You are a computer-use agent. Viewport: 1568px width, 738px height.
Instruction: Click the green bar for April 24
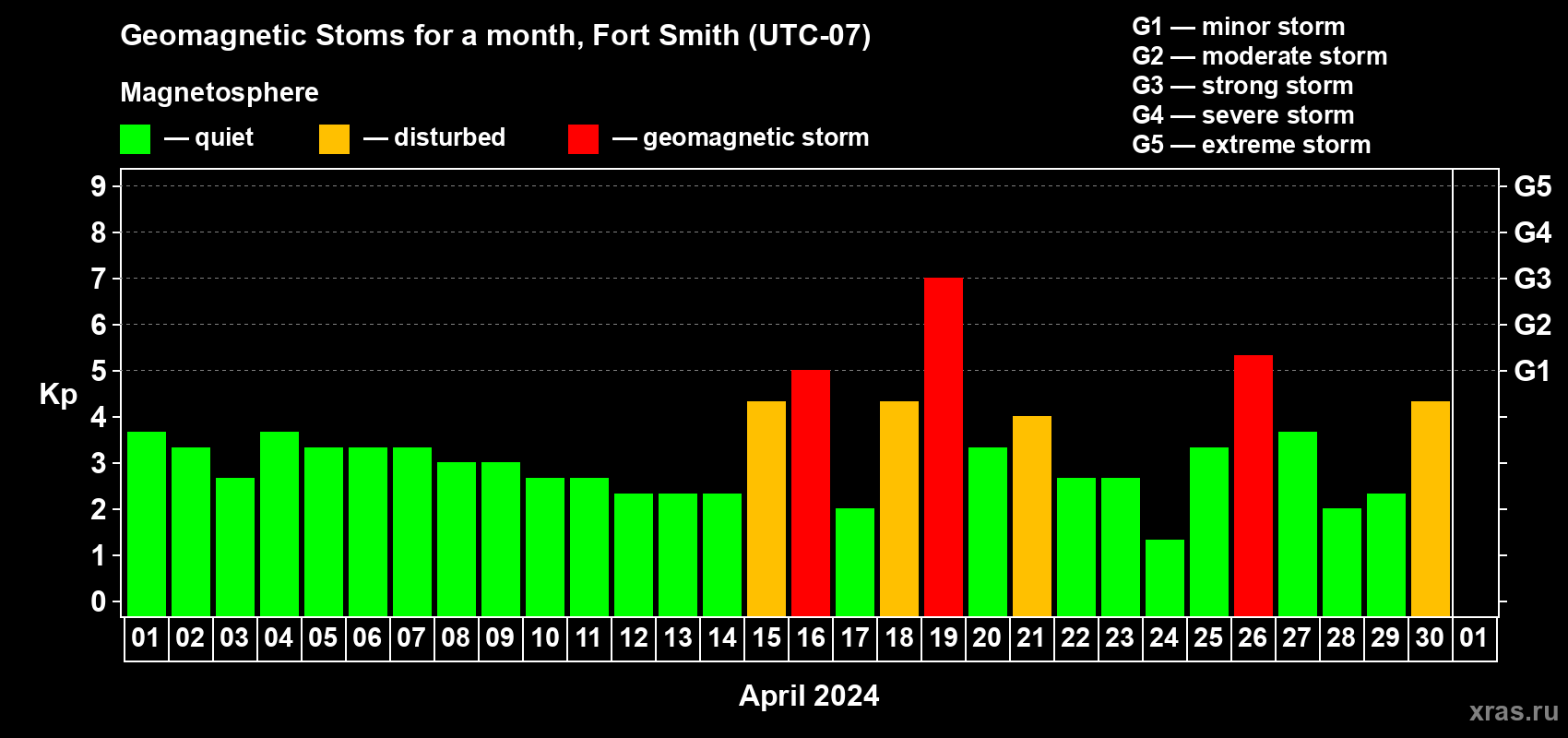click(x=1165, y=577)
